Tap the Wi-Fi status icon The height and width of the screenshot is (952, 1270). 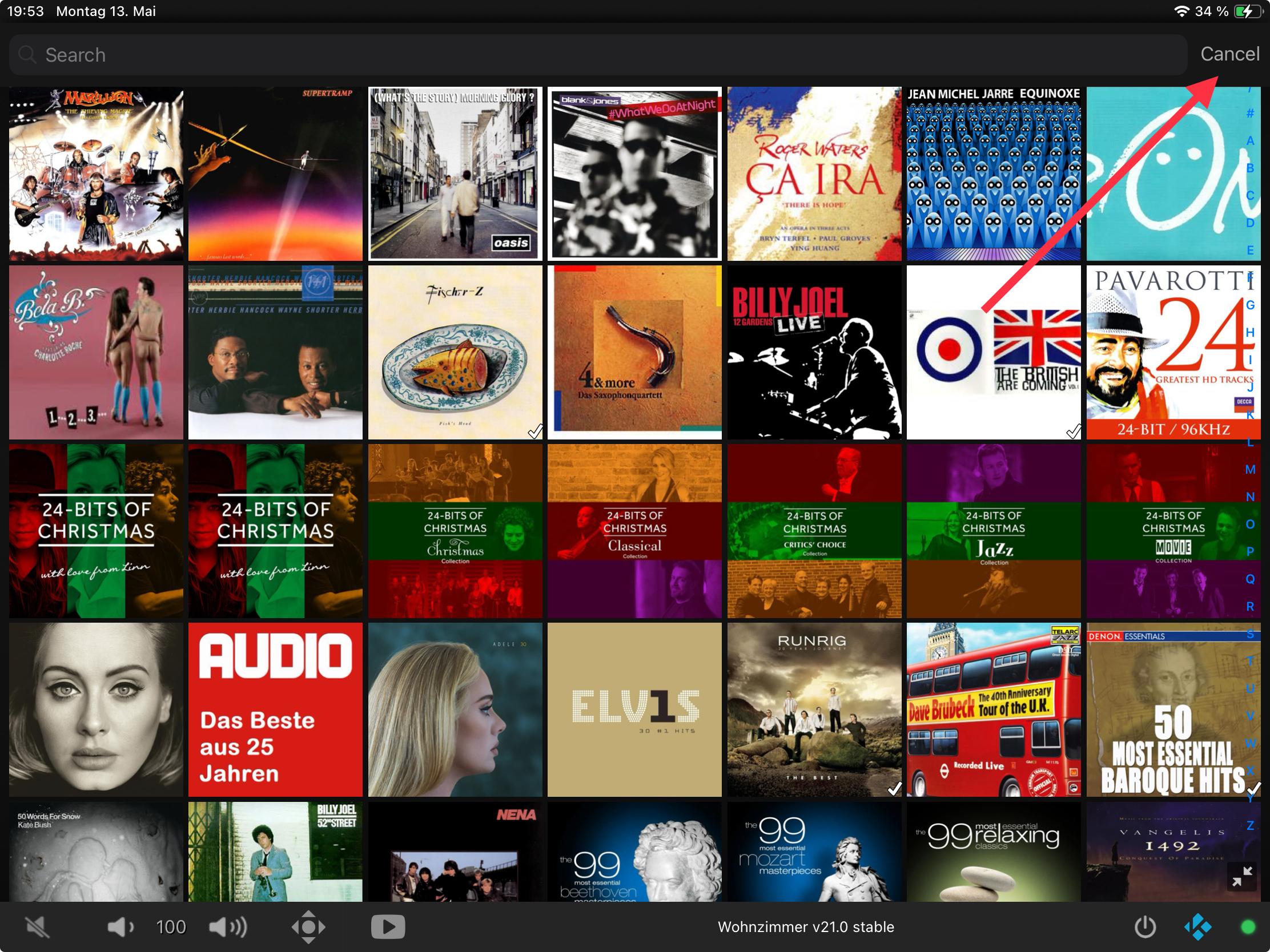click(1181, 11)
